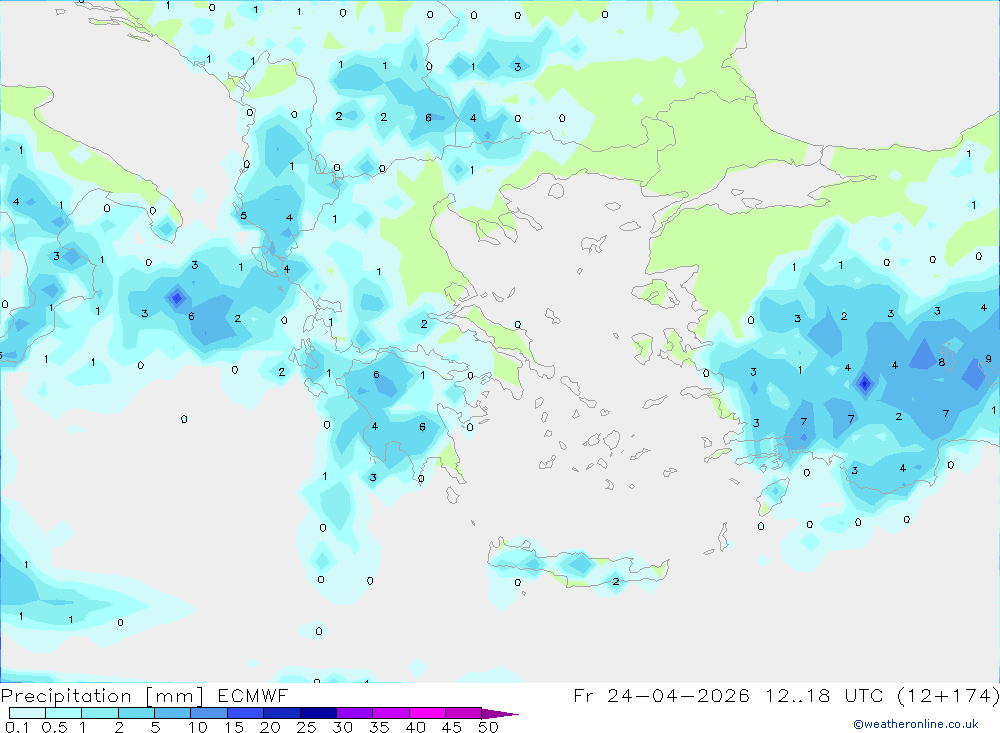Screen dimensions: 1000x733
Task: Click the 'UTC' label in the footer
Action: 865,695
